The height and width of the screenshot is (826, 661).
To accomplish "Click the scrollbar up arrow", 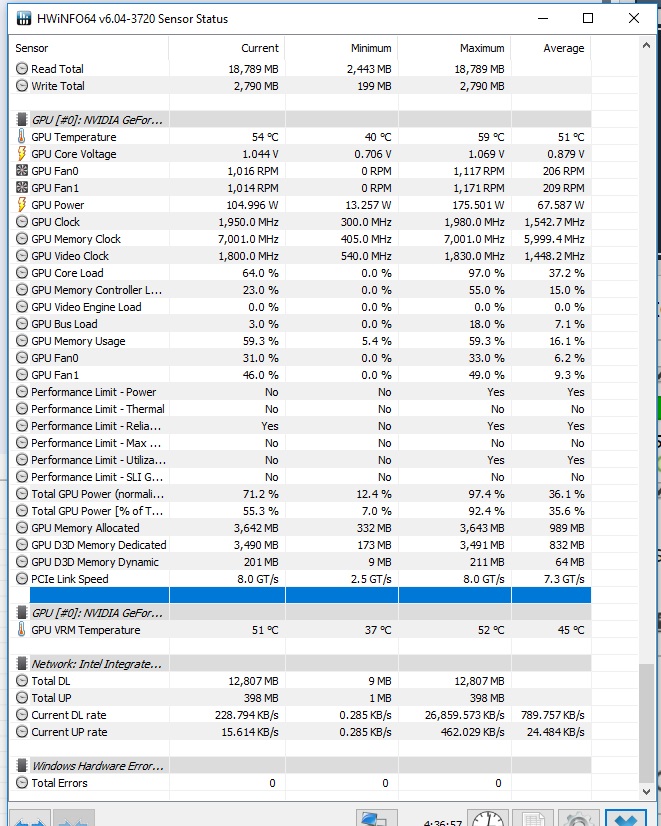I will (x=646, y=46).
